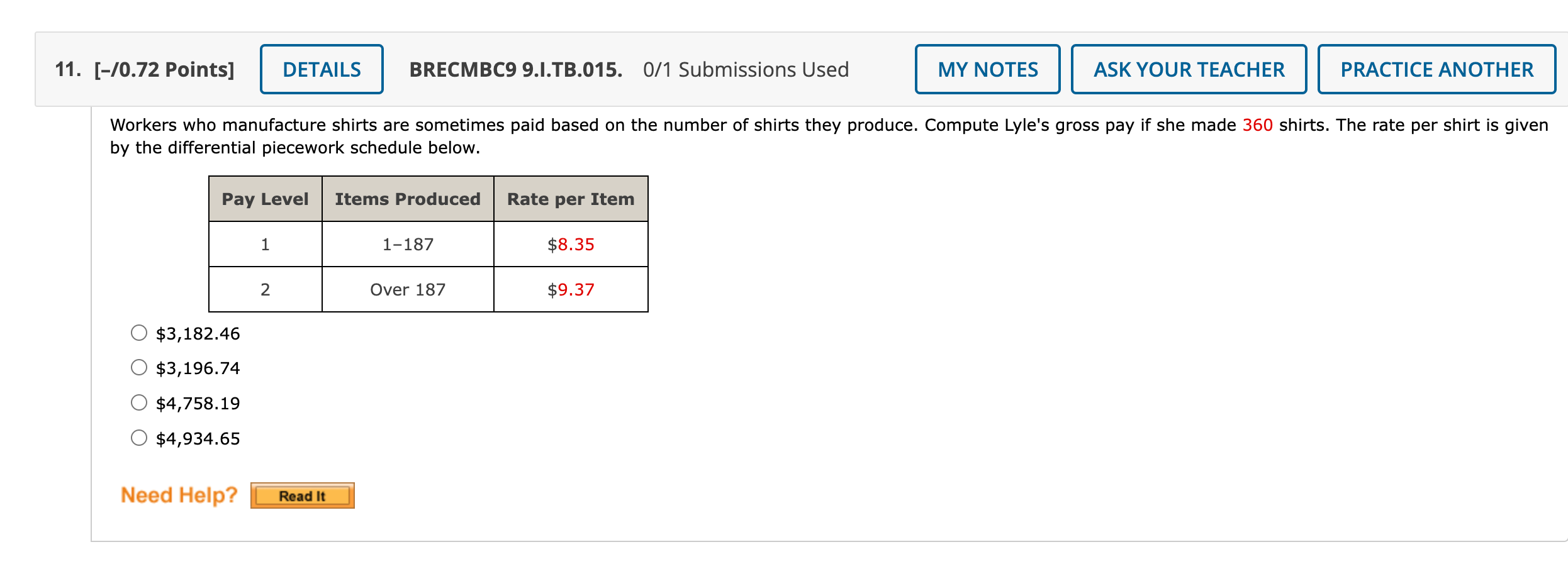This screenshot has height=581, width=1568.
Task: Click the 0/1 Submissions Used text
Action: (x=746, y=69)
